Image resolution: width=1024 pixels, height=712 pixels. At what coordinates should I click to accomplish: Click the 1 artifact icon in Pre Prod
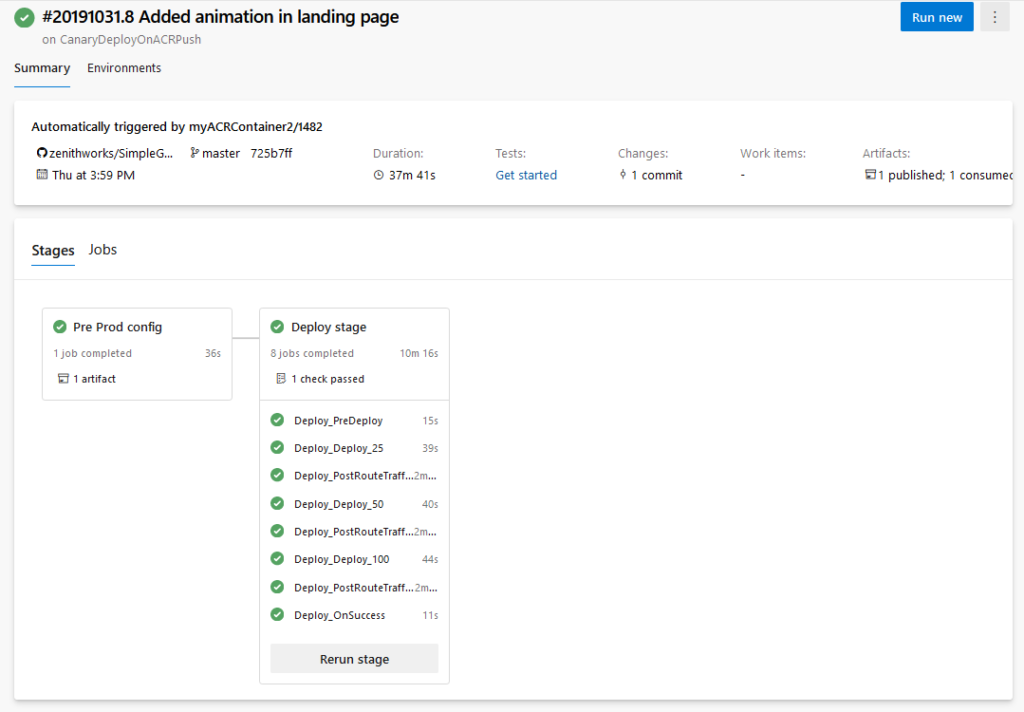[63, 379]
